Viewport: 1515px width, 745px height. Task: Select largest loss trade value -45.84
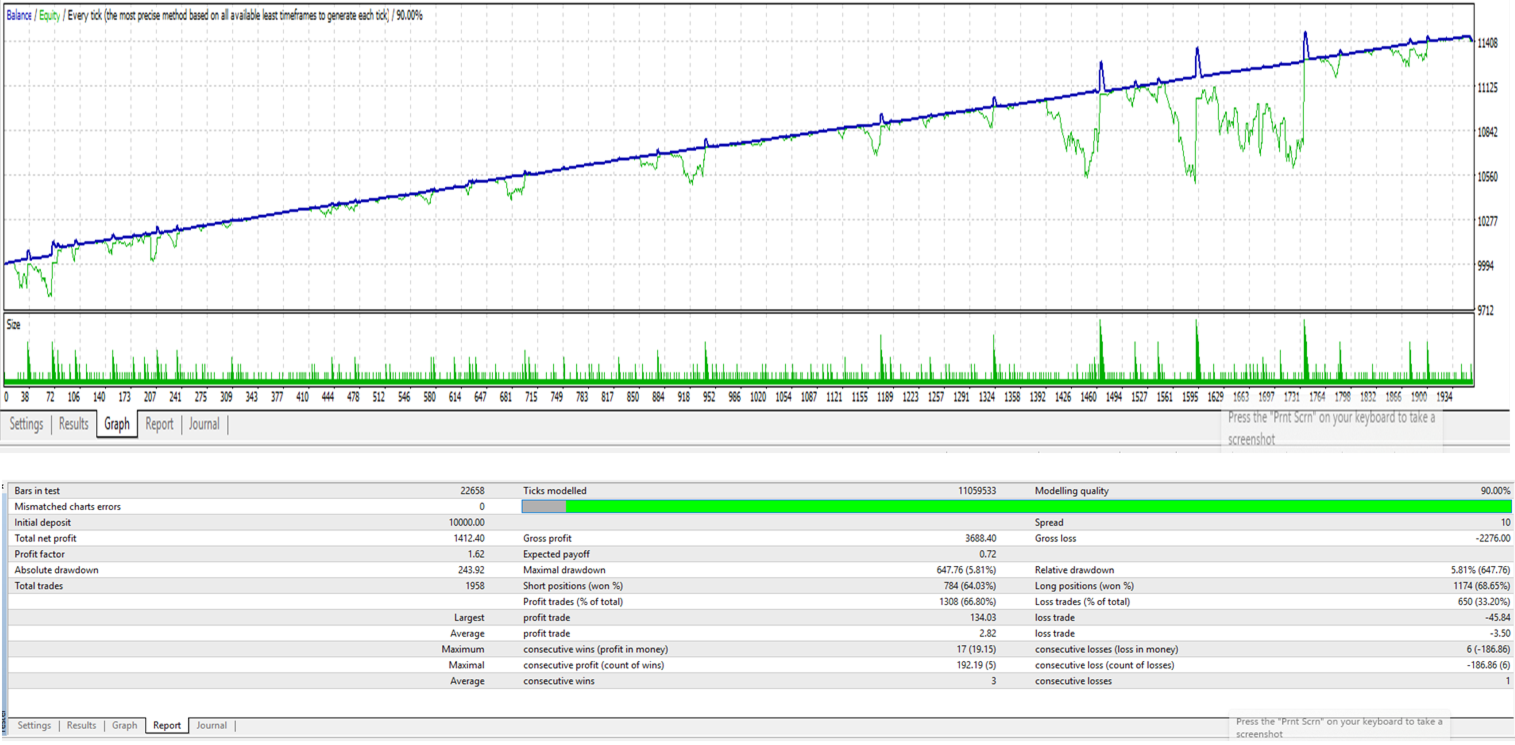1496,618
